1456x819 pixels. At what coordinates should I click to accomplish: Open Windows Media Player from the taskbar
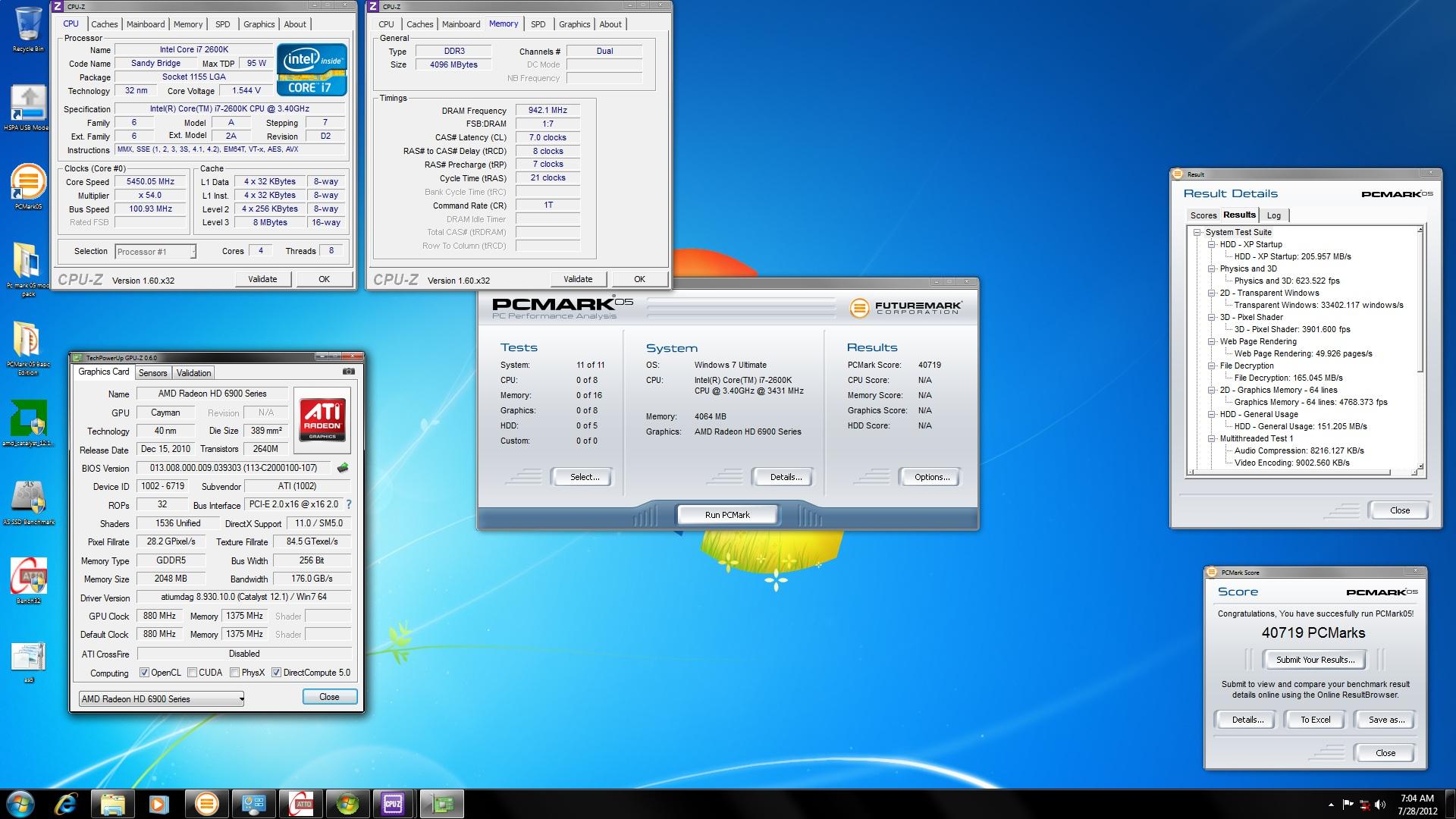[x=158, y=803]
